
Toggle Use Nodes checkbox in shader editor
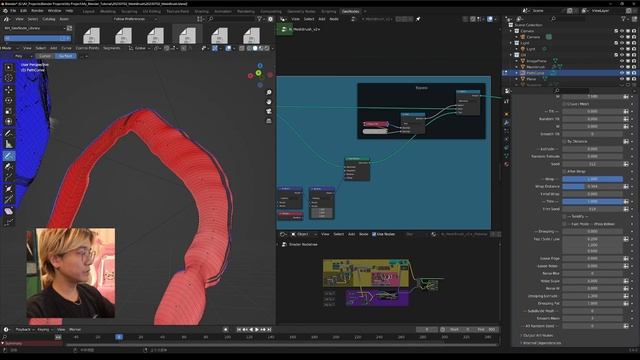374,234
